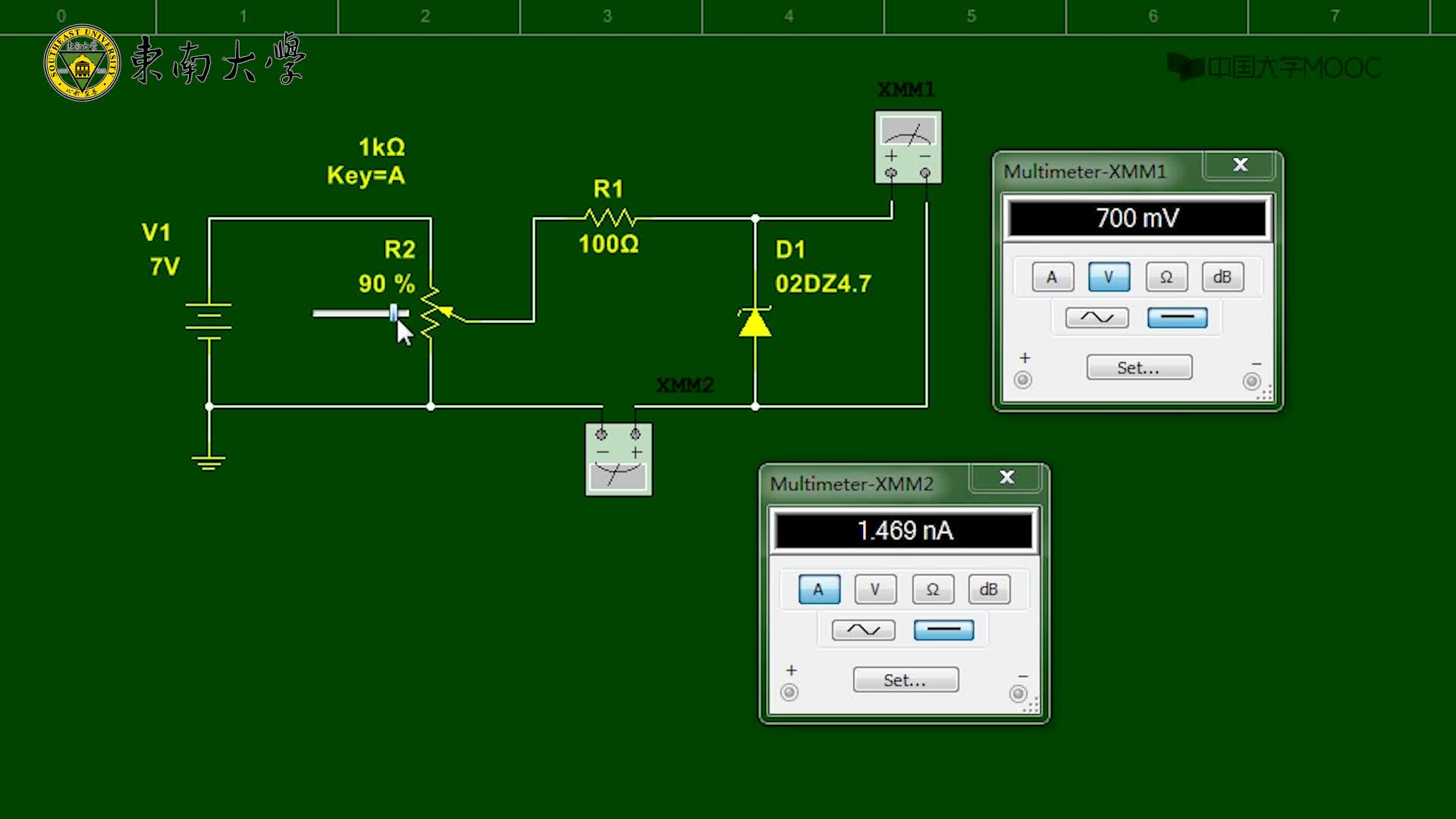Open Set... dialog in Multimeter-XMM1
Viewport: 1456px width, 819px height.
coord(1139,368)
